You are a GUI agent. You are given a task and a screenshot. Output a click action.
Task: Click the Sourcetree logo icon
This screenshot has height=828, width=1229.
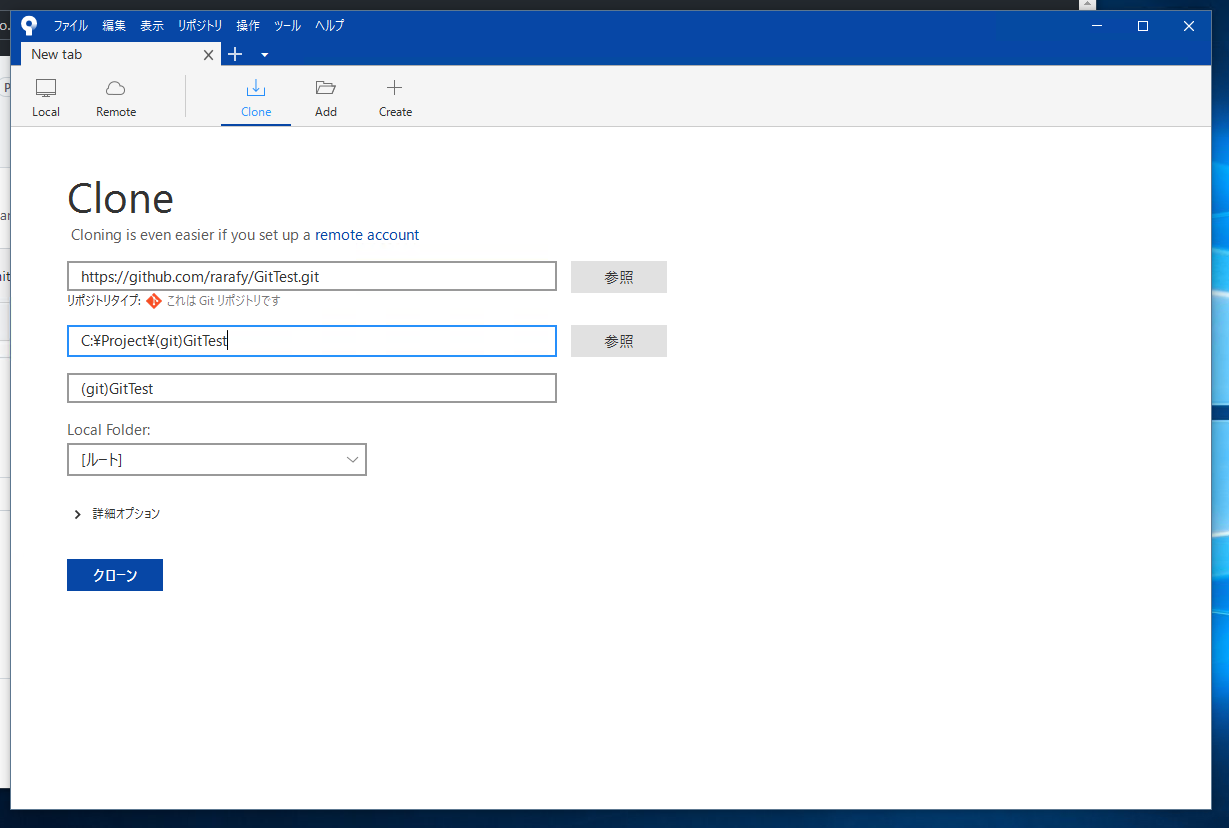click(x=29, y=26)
